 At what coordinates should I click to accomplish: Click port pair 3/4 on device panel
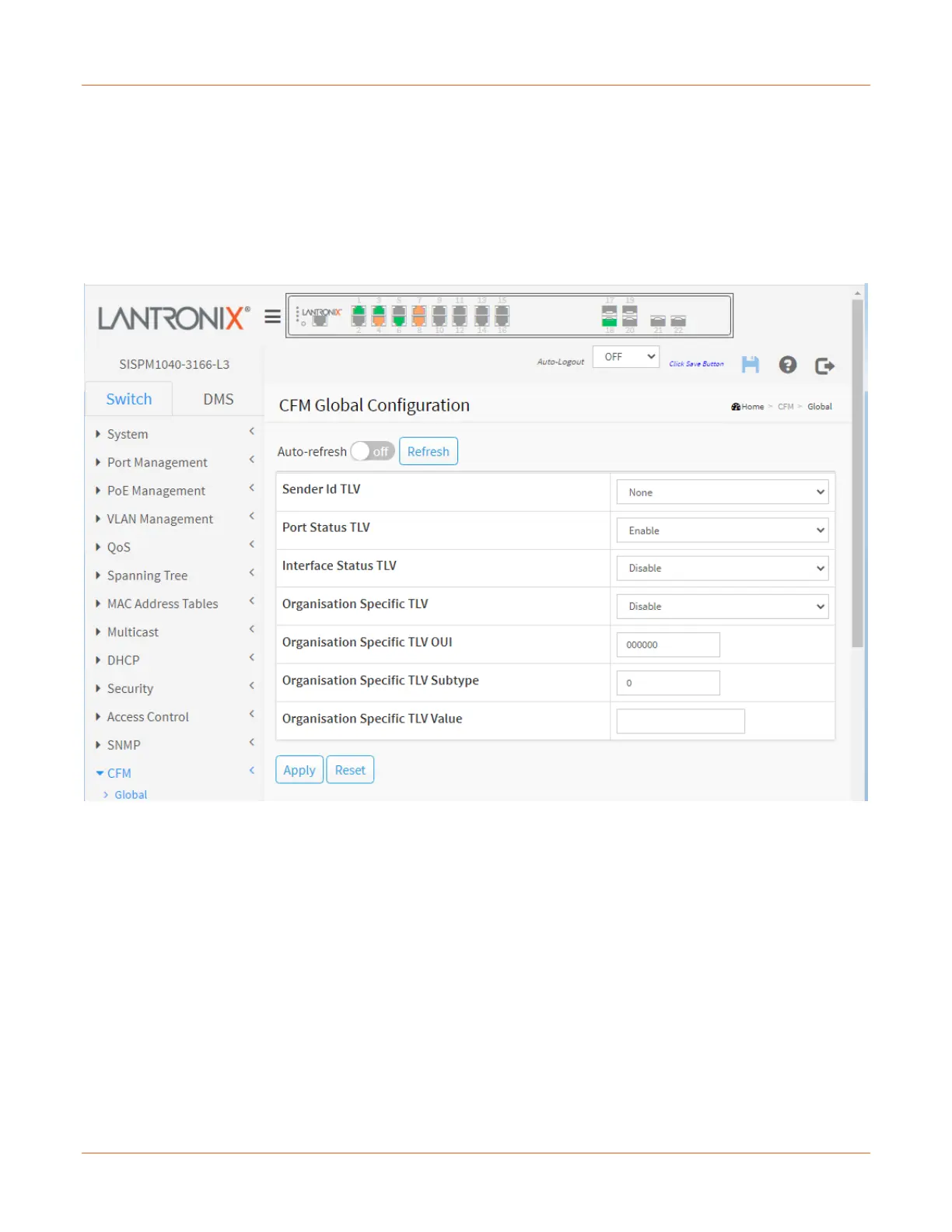(x=379, y=315)
